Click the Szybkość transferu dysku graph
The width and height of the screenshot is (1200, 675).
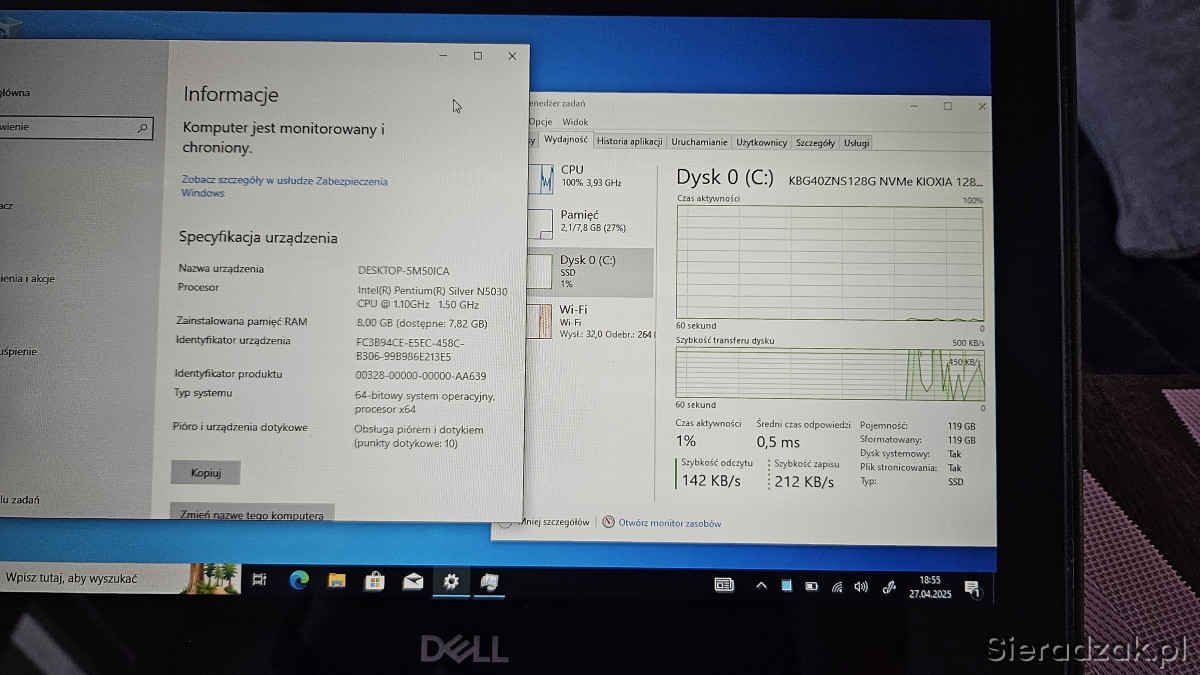pyautogui.click(x=829, y=374)
